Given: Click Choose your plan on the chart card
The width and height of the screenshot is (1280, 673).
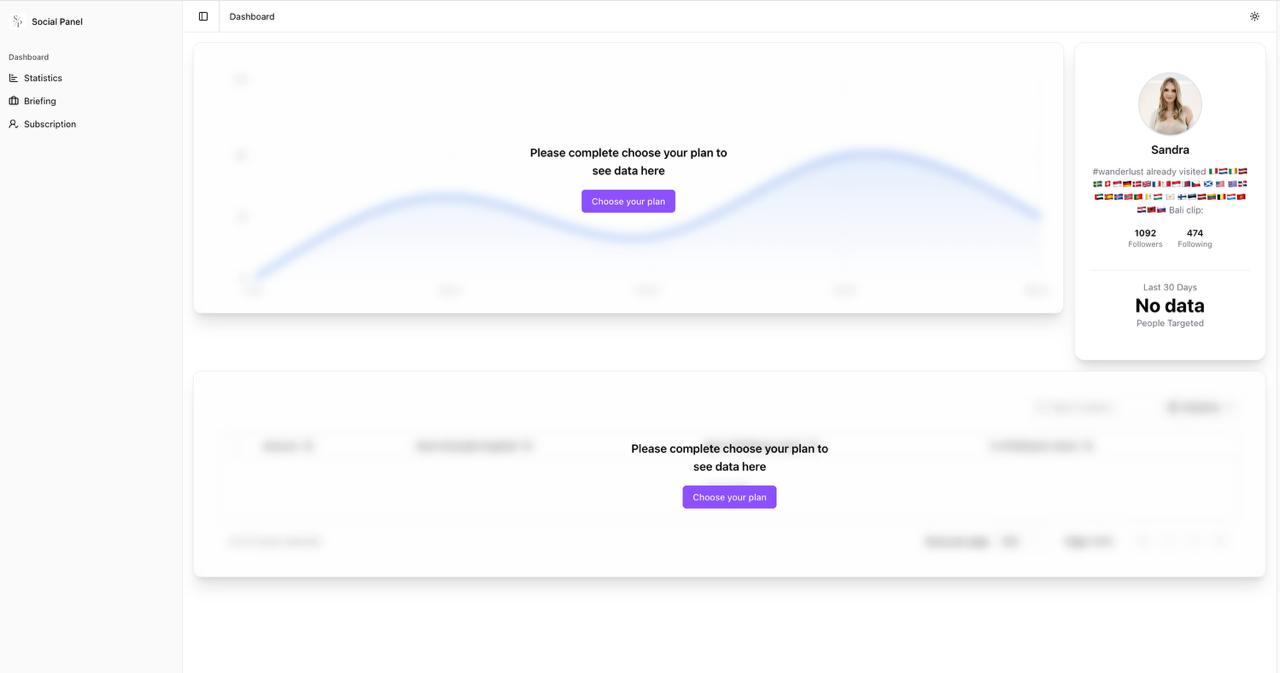Looking at the screenshot, I should (x=627, y=201).
